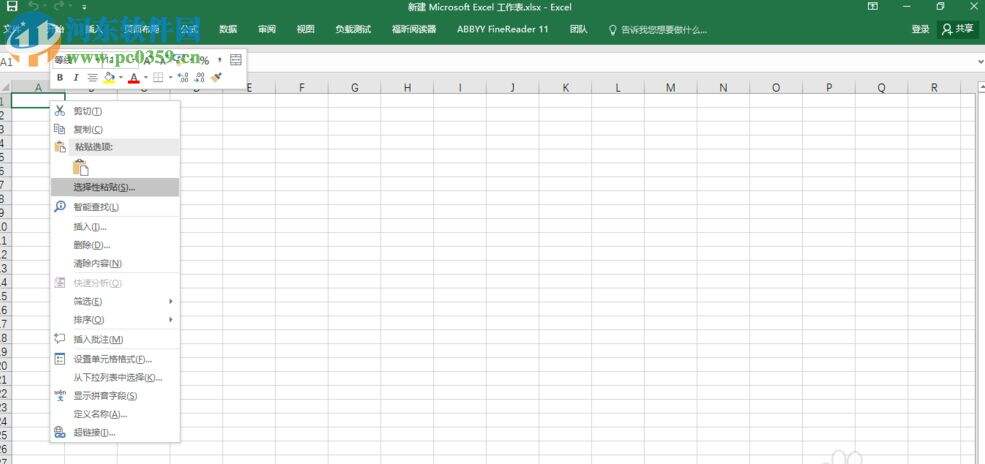This screenshot has height=464, width=985.
Task: Open the number format dropdown arrow beside percent
Action: tap(220, 60)
